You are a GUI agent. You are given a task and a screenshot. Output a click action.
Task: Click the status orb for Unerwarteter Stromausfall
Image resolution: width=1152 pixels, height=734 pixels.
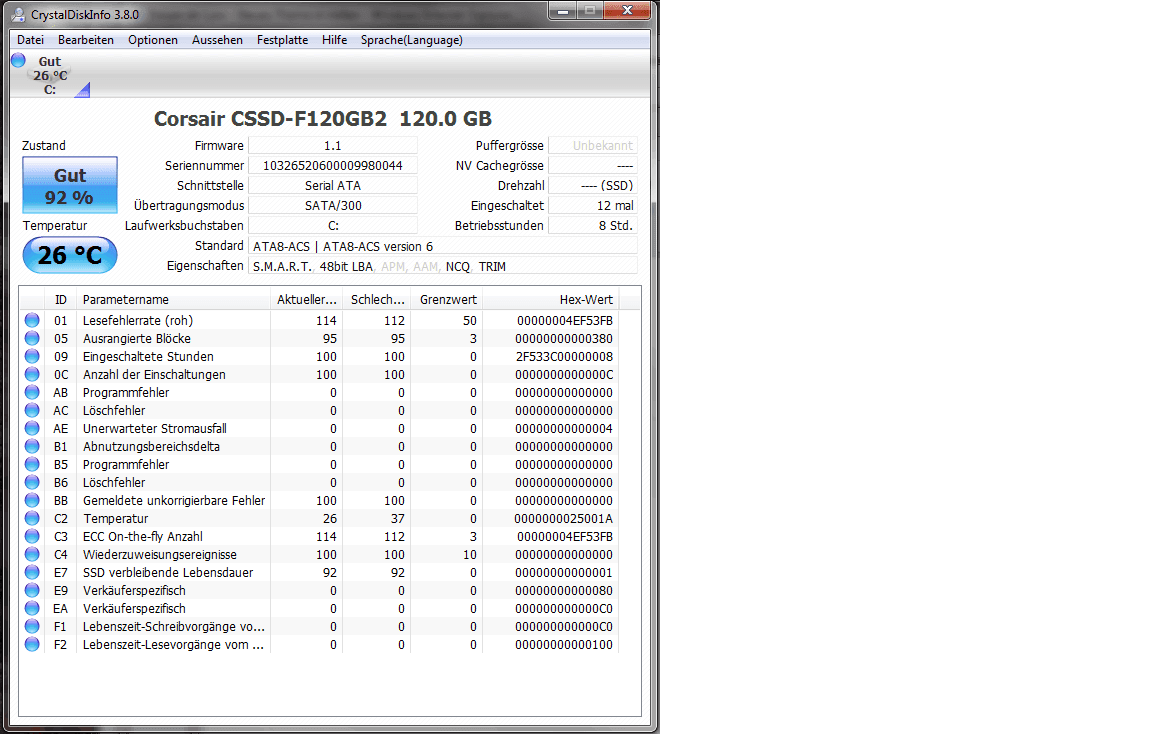pyautogui.click(x=32, y=428)
